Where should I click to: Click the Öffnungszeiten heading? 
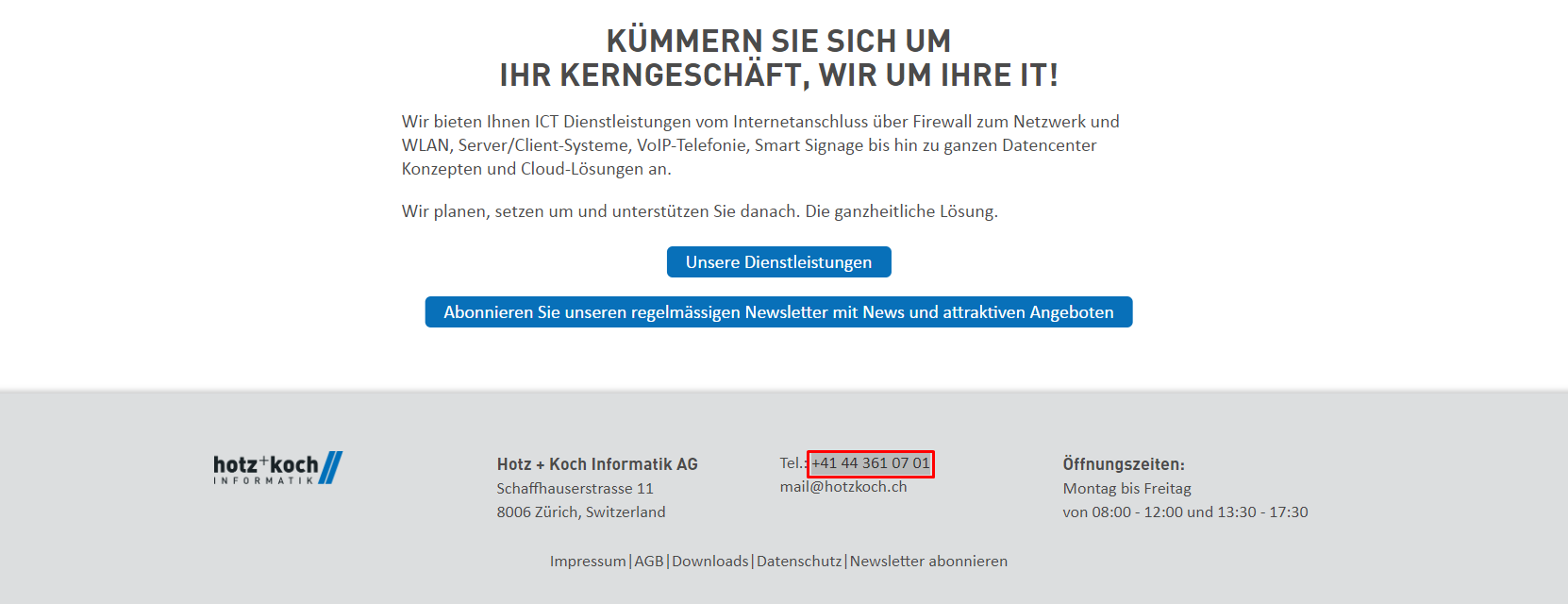[1123, 464]
